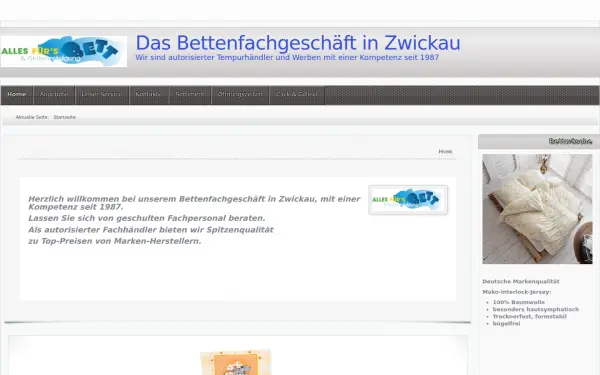600x375 pixels.
Task: Open the Bettwäsche bedding photo
Action: point(537,209)
